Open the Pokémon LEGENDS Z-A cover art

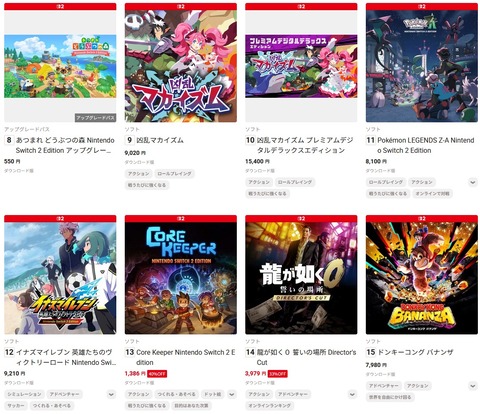click(x=422, y=66)
